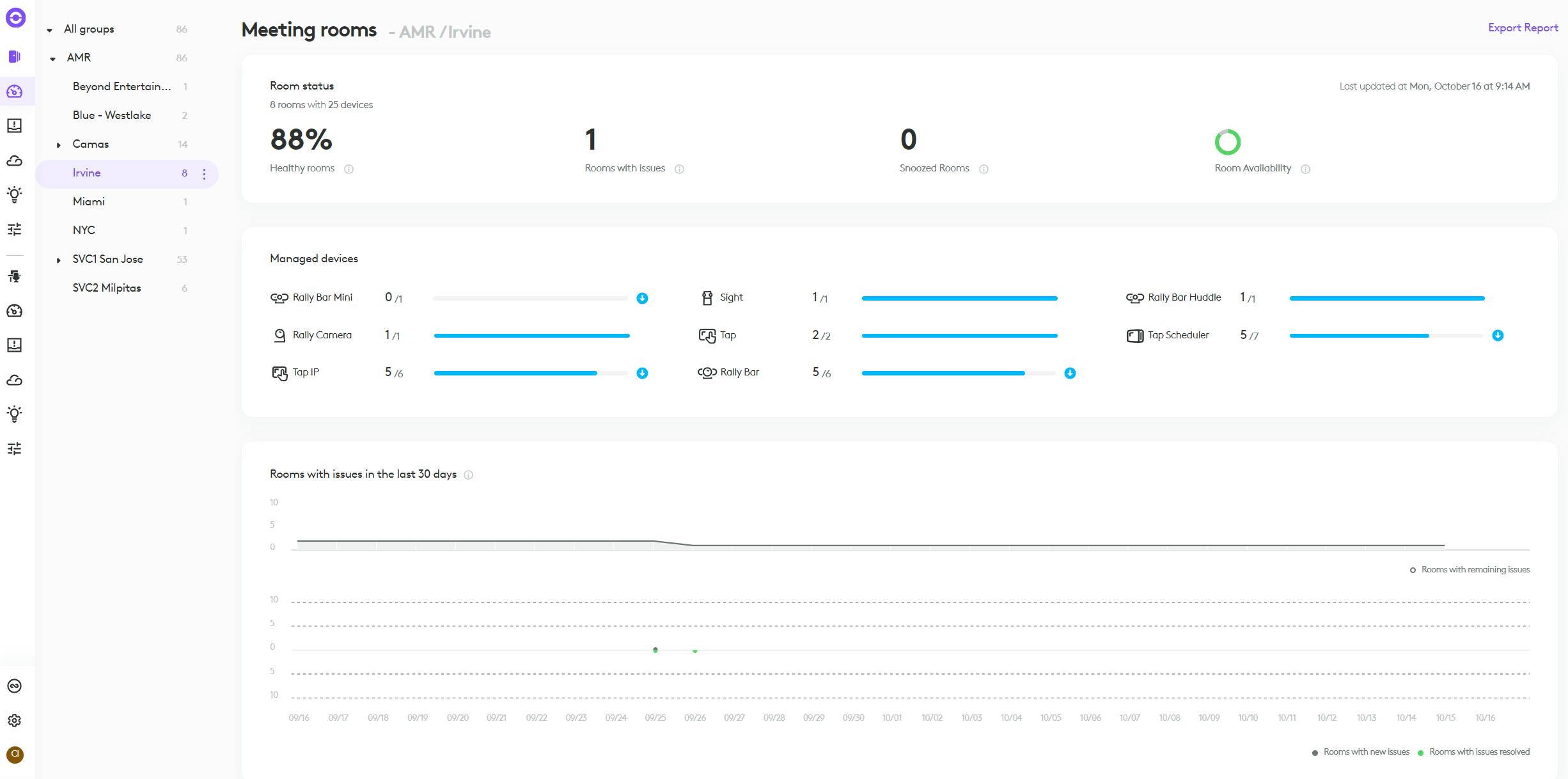Expand the Camas group
The height and width of the screenshot is (779, 1568).
[x=58, y=145]
